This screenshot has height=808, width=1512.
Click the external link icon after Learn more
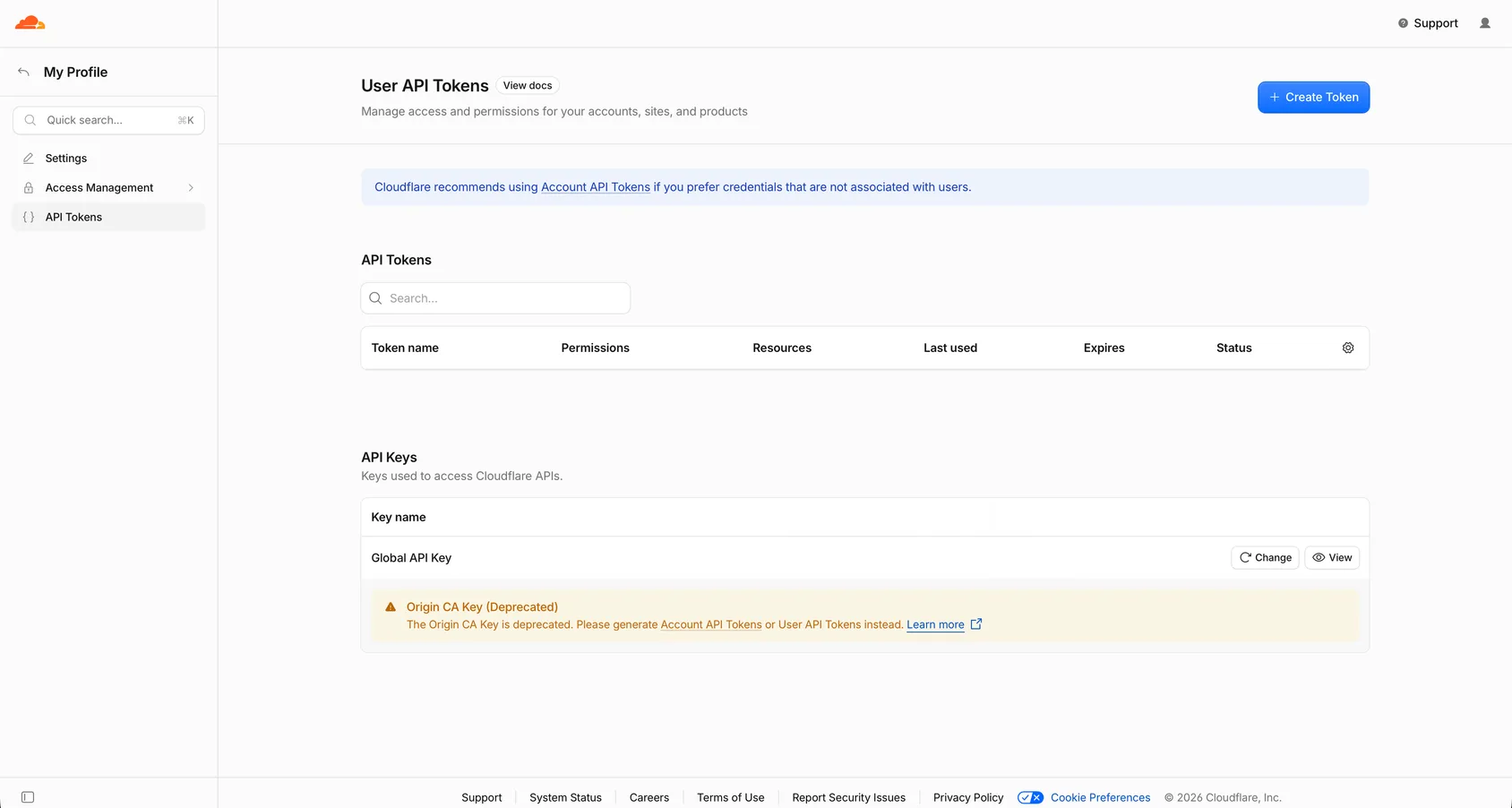point(976,624)
